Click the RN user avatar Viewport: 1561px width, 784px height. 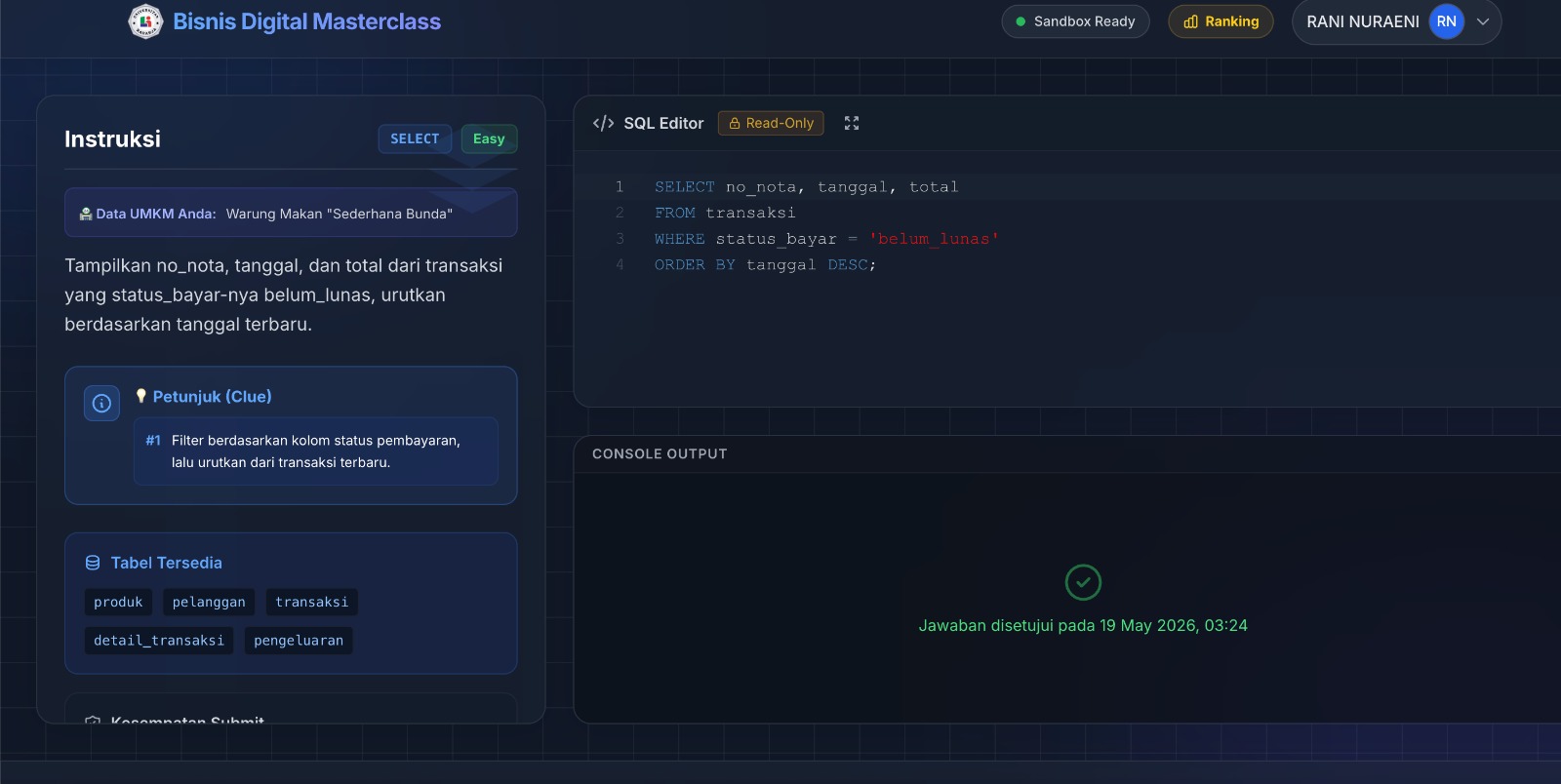tap(1447, 21)
